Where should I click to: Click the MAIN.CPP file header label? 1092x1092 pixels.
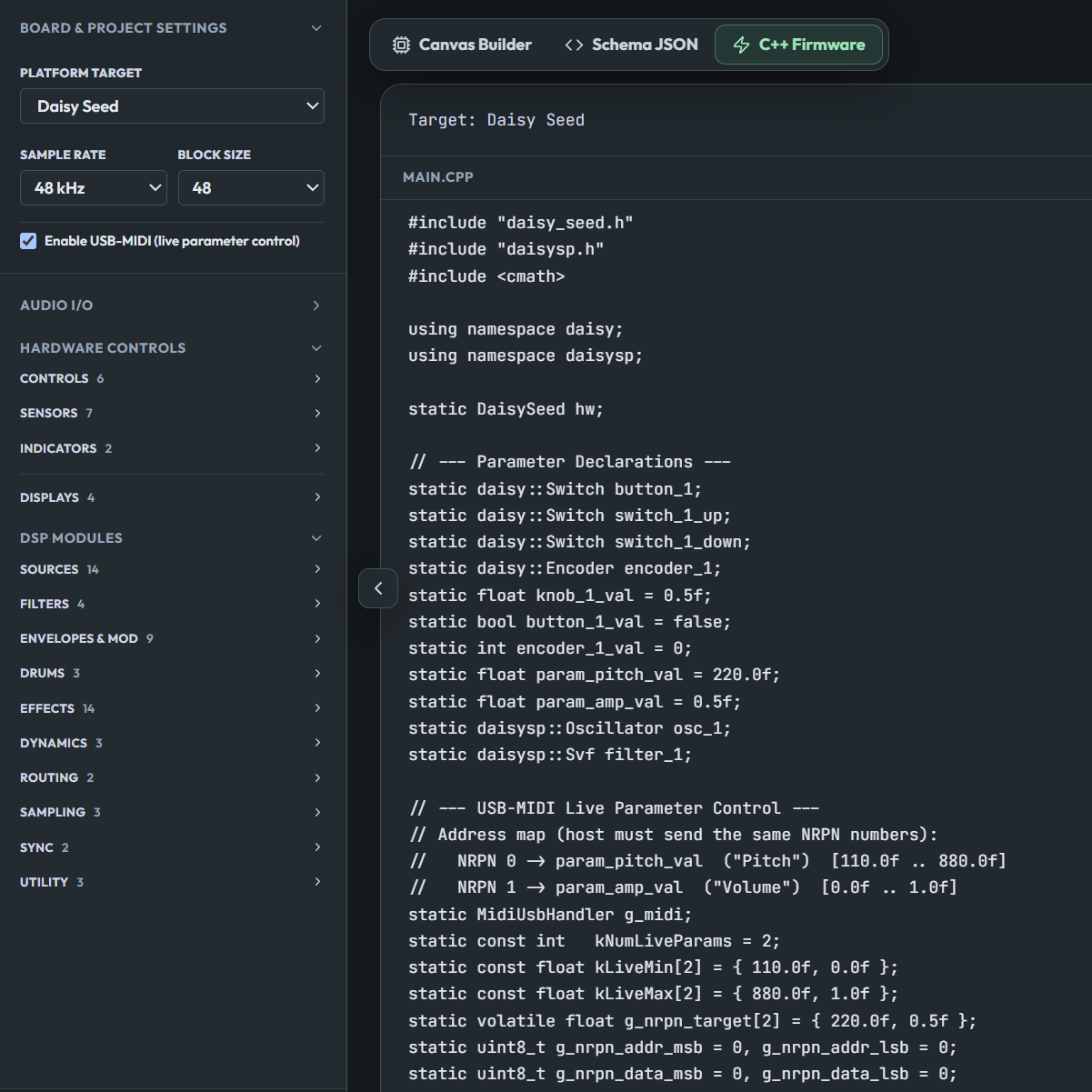coord(438,177)
